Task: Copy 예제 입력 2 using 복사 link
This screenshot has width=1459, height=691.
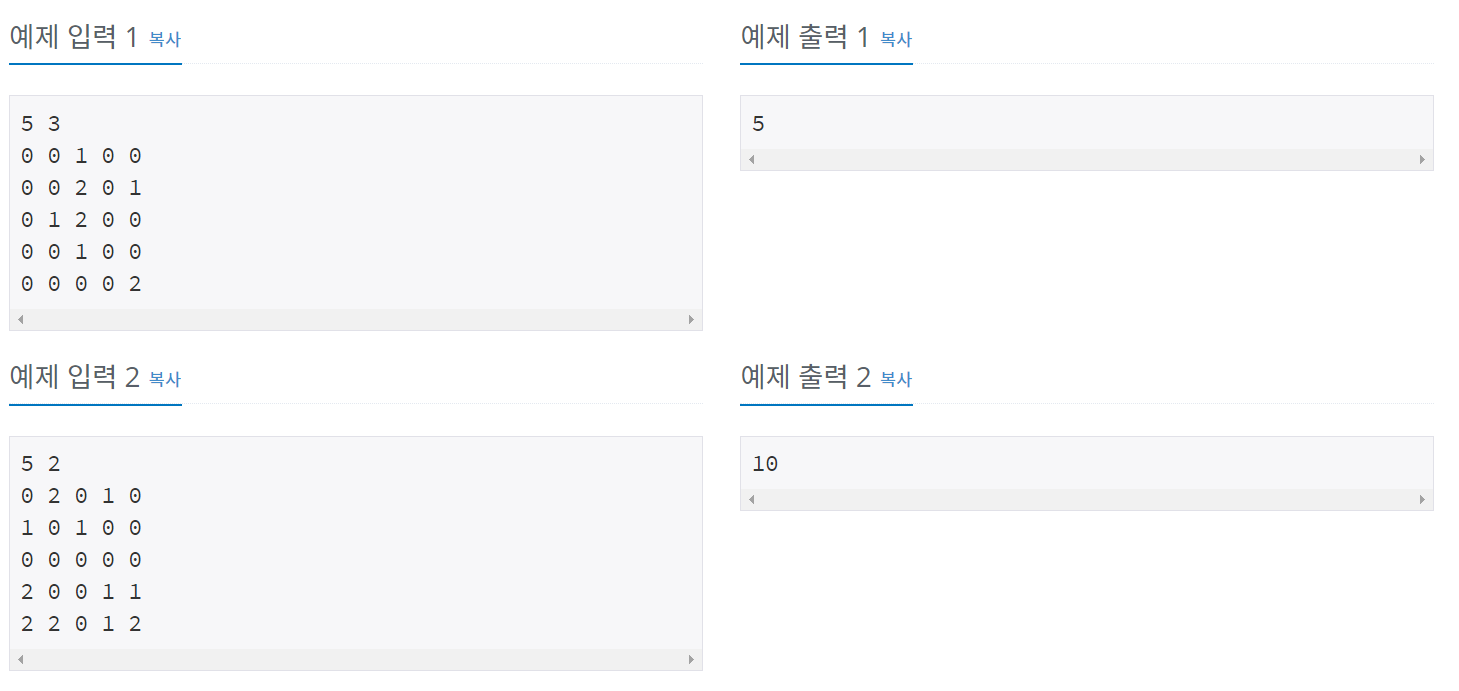Action: point(165,379)
